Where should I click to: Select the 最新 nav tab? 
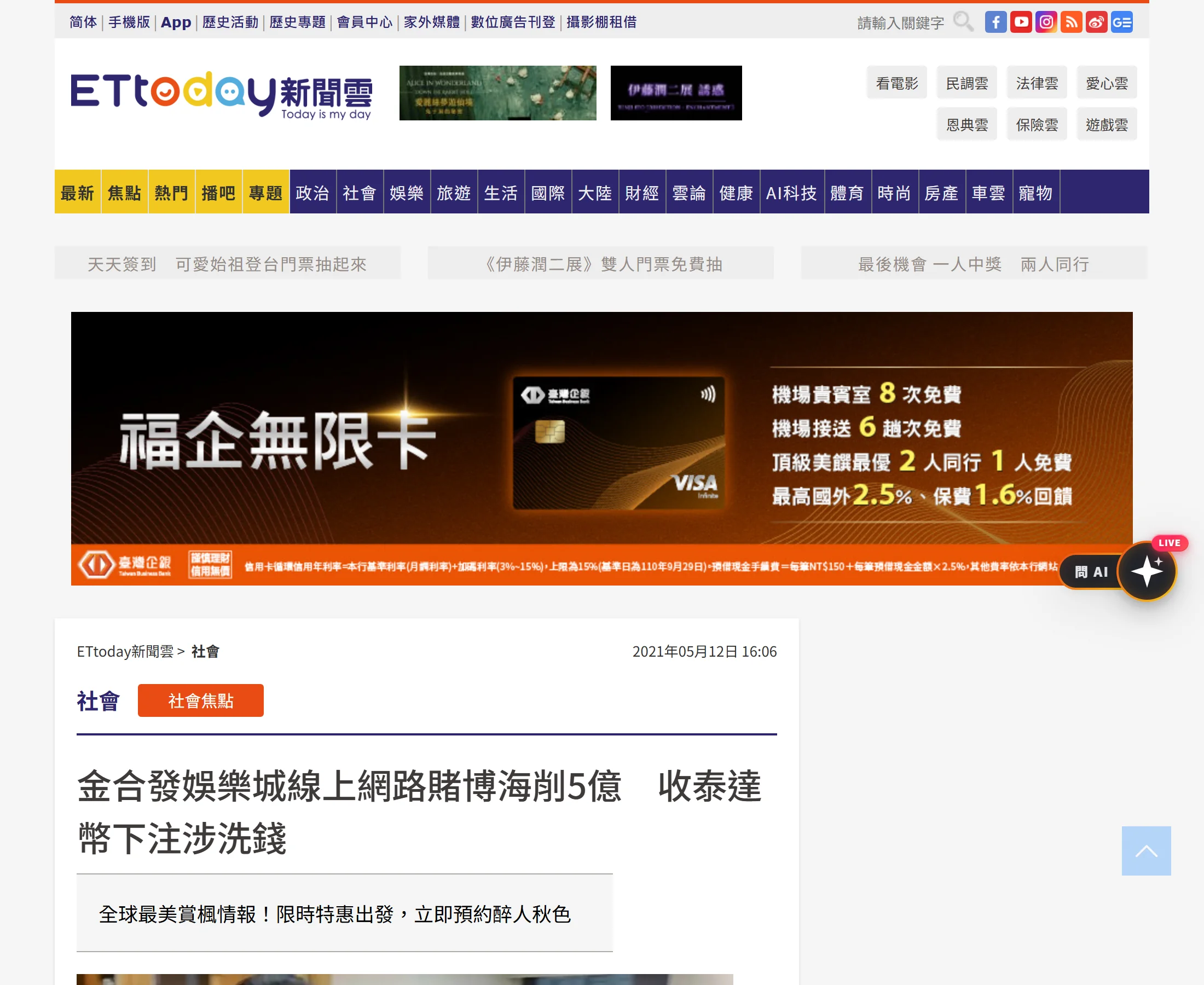click(78, 192)
